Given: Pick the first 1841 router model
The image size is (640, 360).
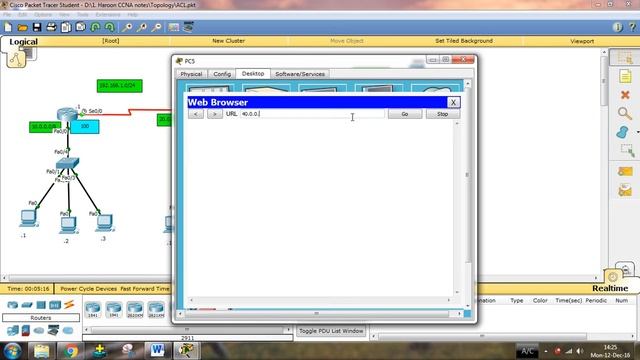Looking at the screenshot, I should (x=93, y=309).
